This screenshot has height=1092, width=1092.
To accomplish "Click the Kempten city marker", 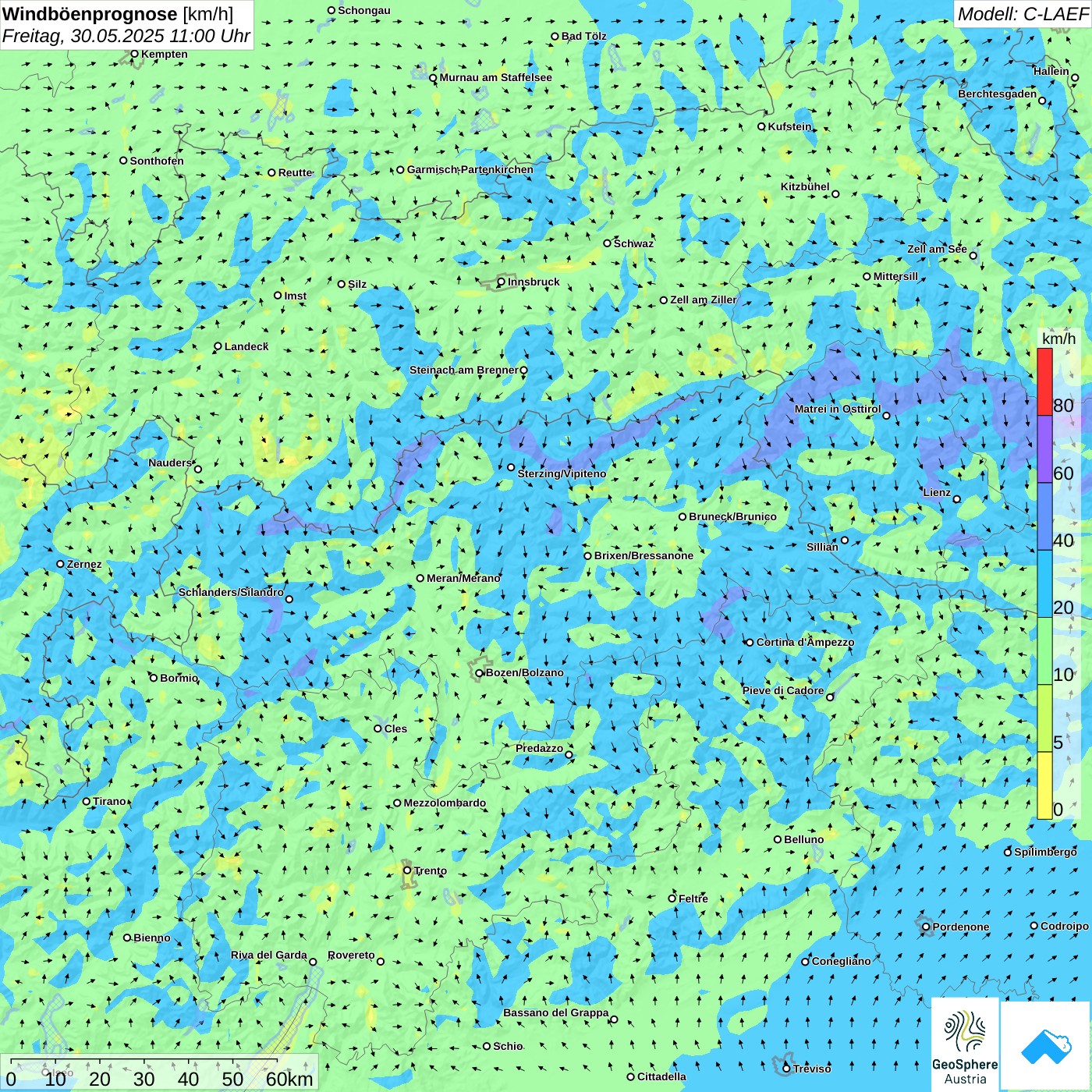I will coord(134,54).
